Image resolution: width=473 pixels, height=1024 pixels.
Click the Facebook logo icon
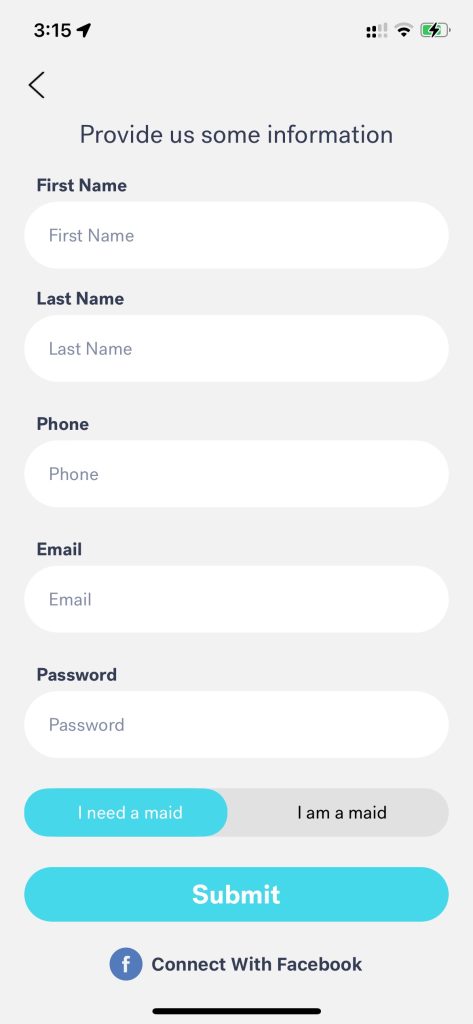(125, 964)
